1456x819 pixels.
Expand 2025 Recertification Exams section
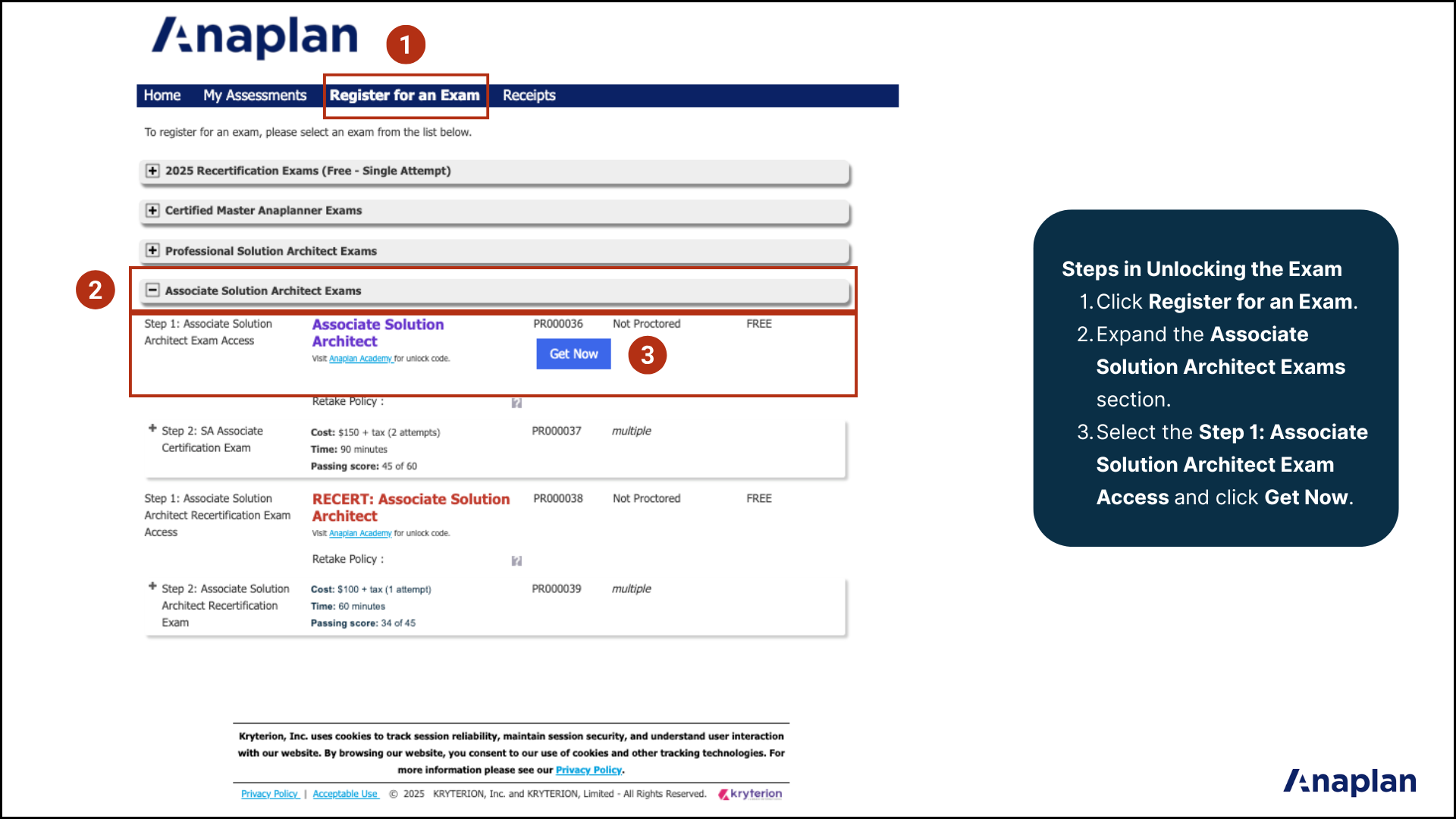coord(152,171)
